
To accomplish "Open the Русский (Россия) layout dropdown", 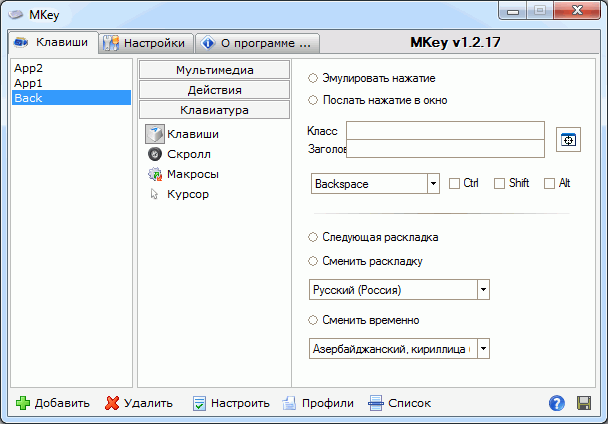I will 483,289.
